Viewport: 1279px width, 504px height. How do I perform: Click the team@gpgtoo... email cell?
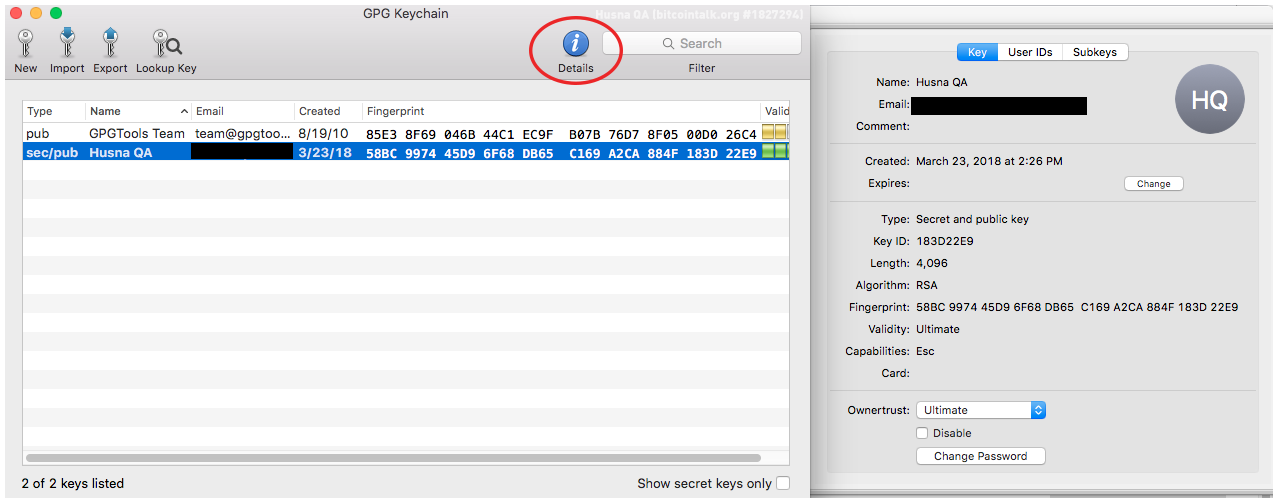click(x=243, y=133)
